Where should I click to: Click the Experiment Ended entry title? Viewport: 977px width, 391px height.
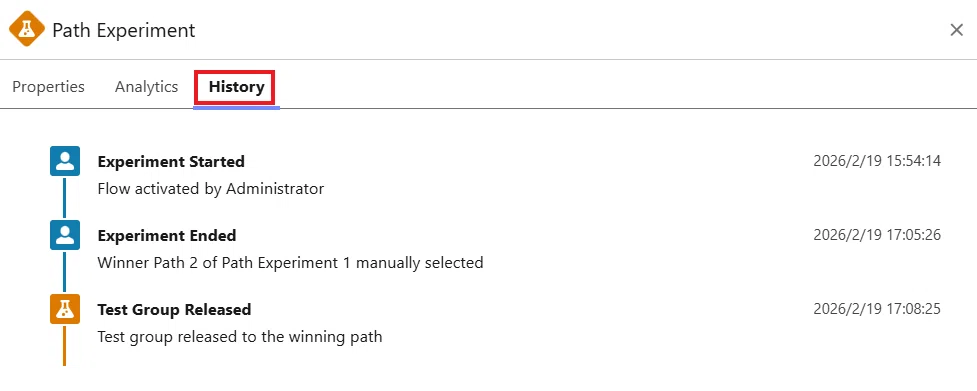click(x=167, y=236)
